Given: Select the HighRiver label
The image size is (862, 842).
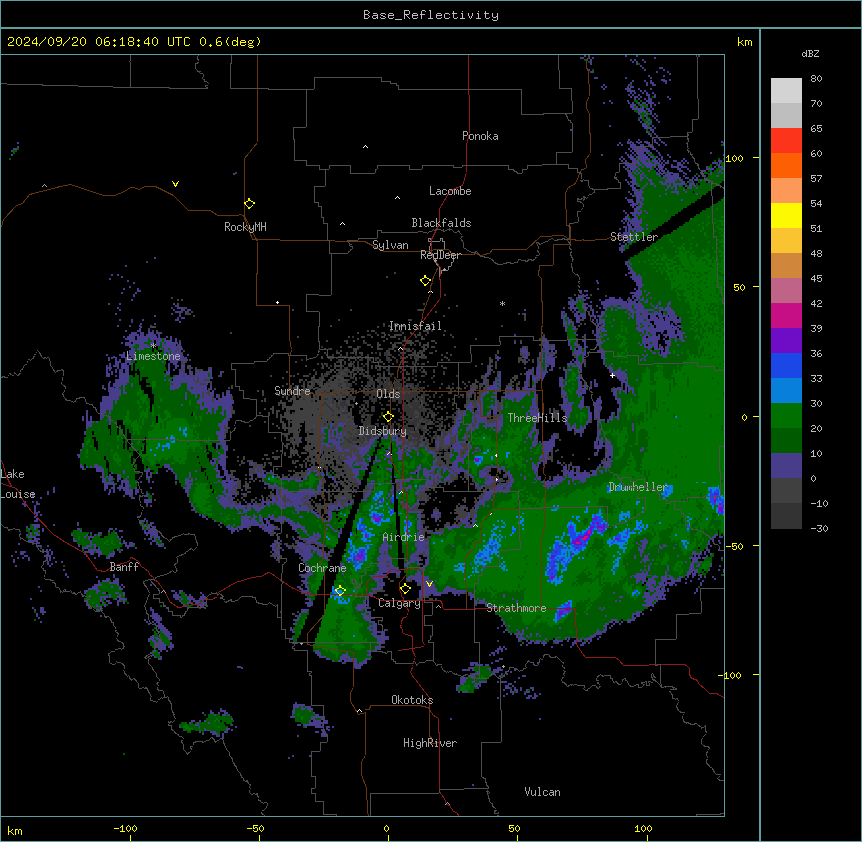Looking at the screenshot, I should 430,743.
